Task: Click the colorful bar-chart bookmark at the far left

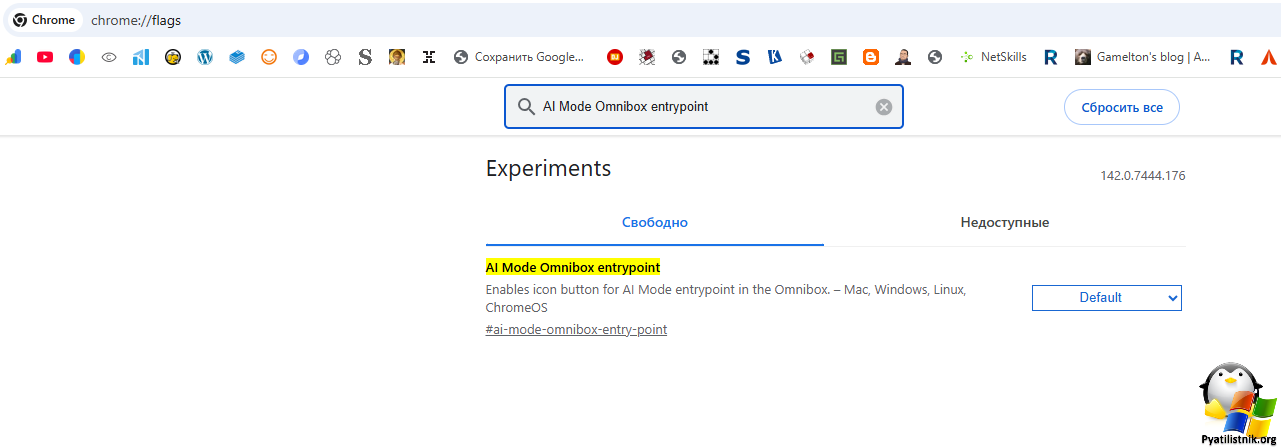Action: pos(13,57)
